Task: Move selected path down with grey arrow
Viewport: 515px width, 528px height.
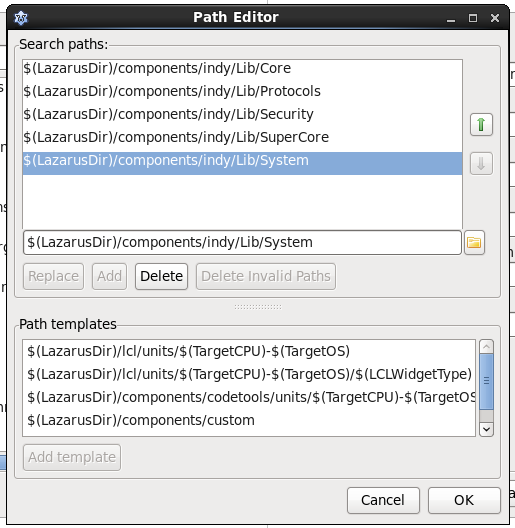Action: pos(481,164)
